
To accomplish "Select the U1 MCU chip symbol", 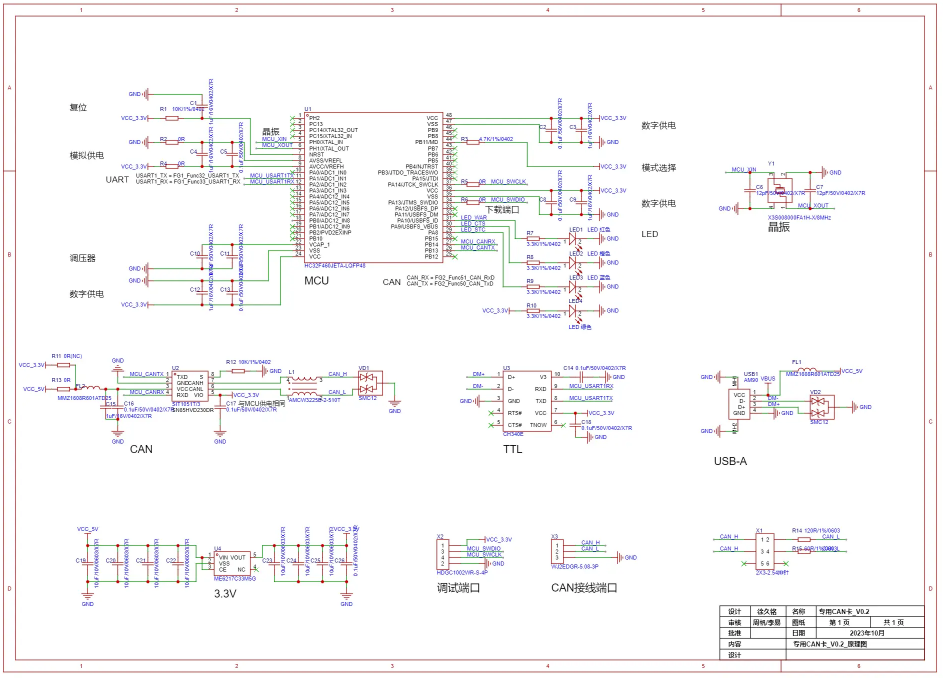I will pos(374,187).
